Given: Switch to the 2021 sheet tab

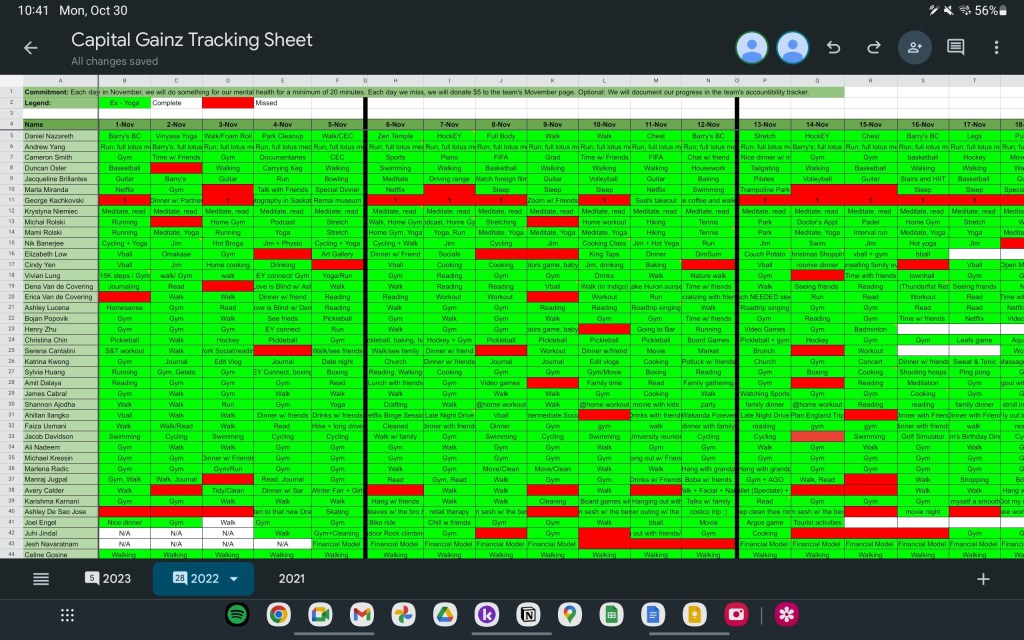Looking at the screenshot, I should point(291,578).
